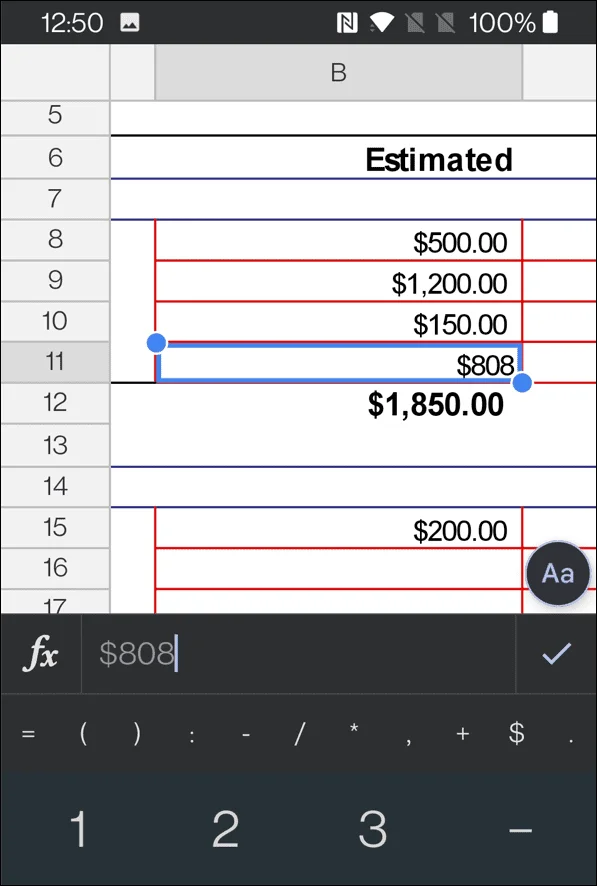
Task: Tap the formula bar input showing $808
Action: (x=299, y=654)
